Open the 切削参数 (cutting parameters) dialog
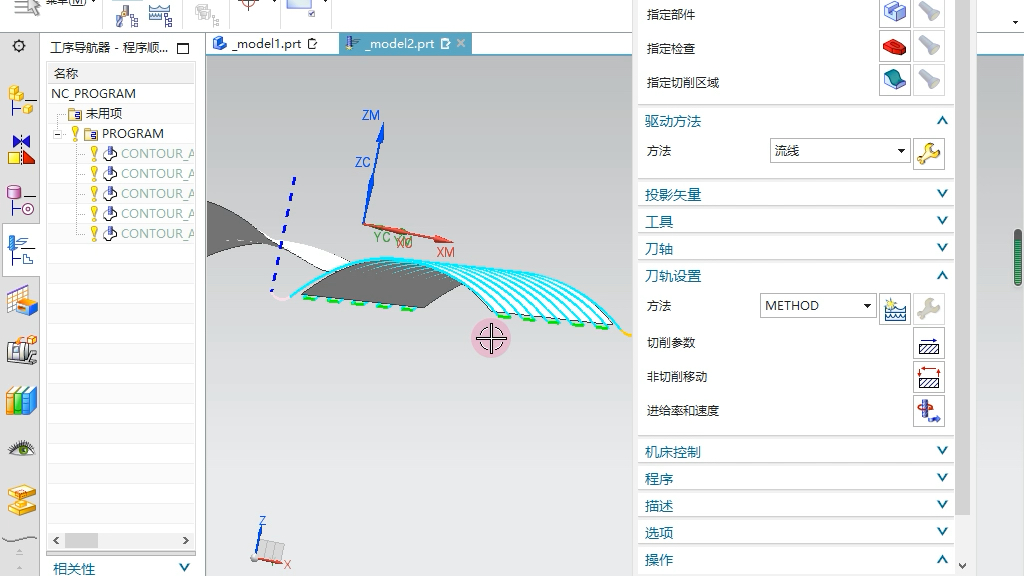 coord(929,343)
